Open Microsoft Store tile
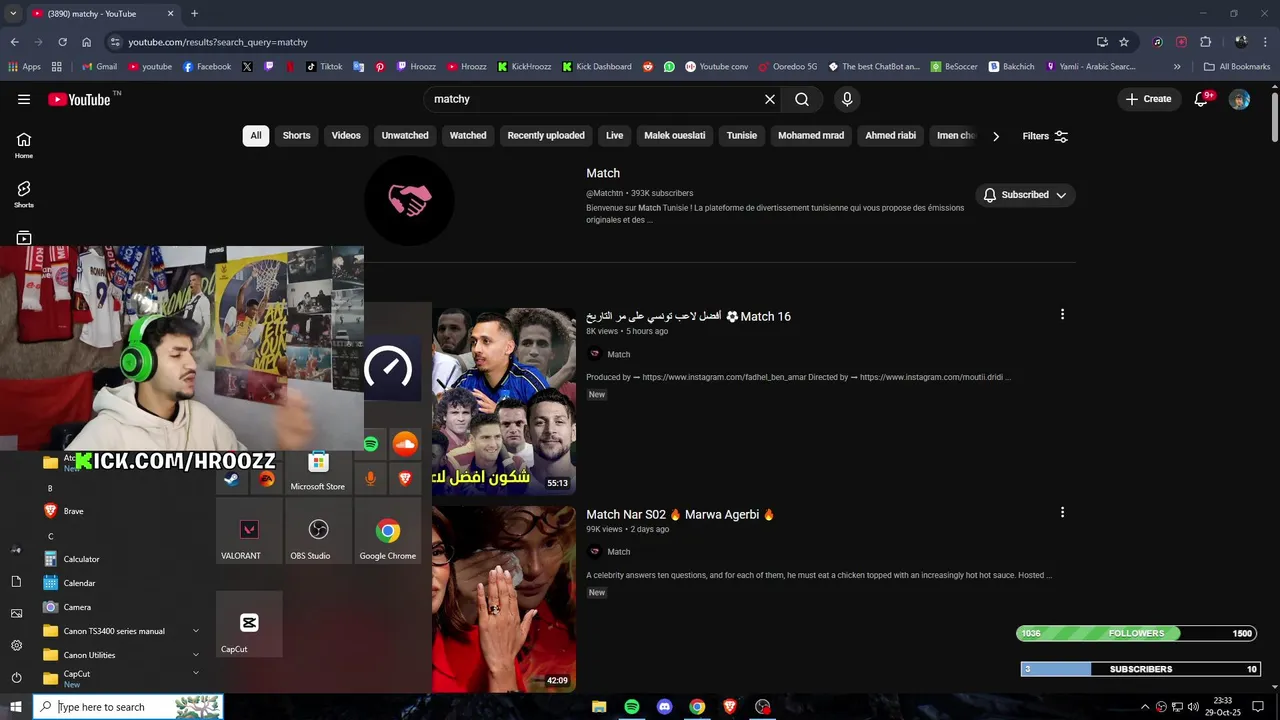Image resolution: width=1280 pixels, height=720 pixels. coord(318,471)
